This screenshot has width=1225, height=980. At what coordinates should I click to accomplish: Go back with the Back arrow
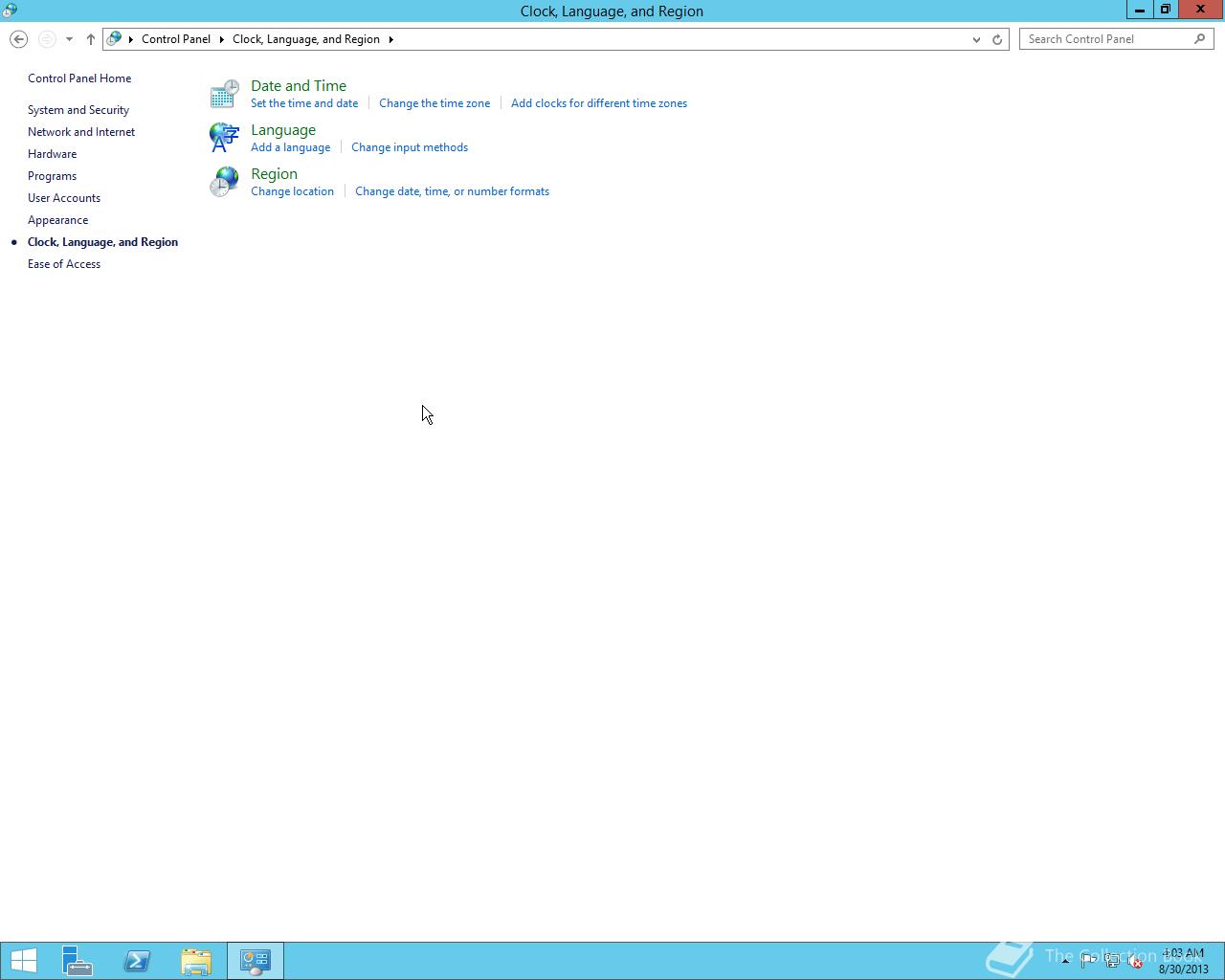click(18, 39)
